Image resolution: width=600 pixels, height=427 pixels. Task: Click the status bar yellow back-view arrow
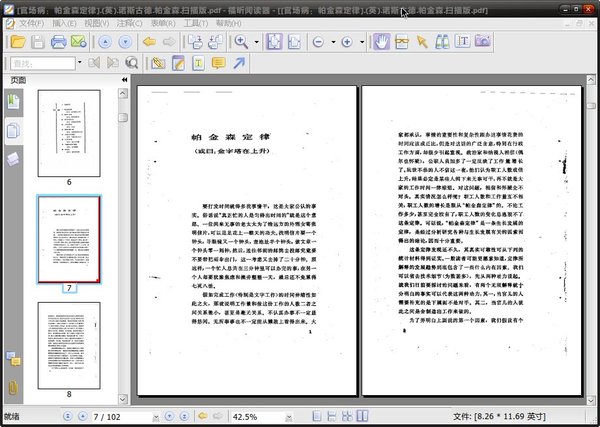coord(202,416)
